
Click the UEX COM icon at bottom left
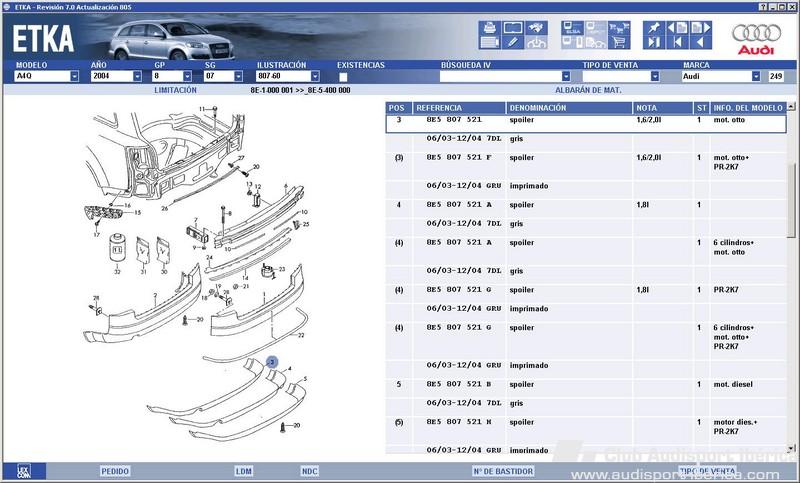coord(23,471)
